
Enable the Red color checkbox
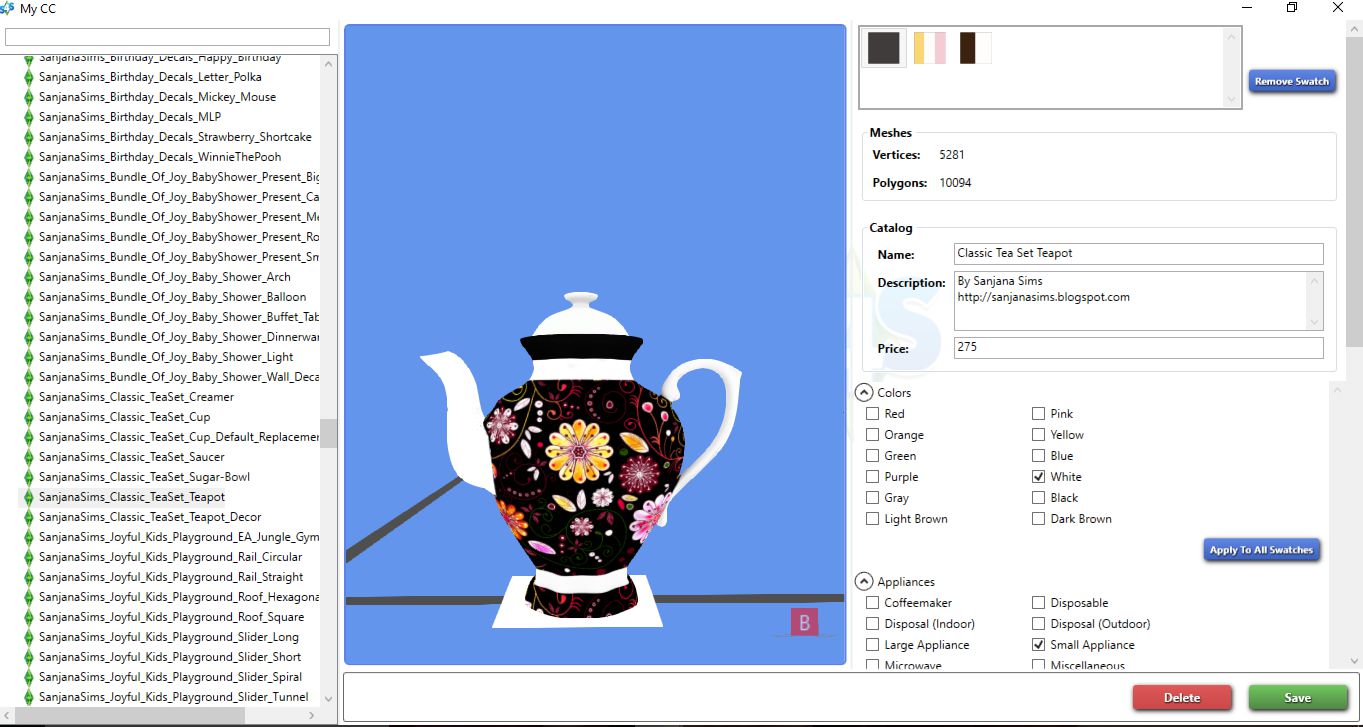[873, 414]
